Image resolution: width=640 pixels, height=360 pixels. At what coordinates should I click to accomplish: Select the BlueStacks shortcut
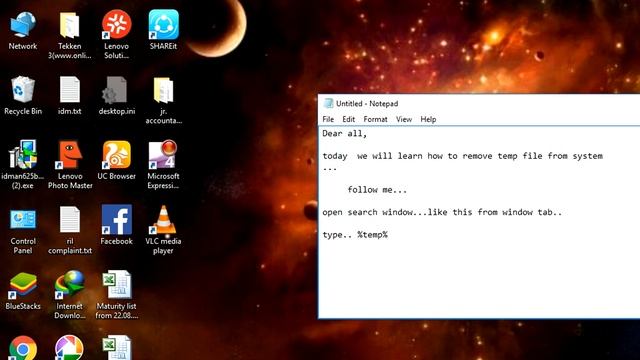click(23, 291)
